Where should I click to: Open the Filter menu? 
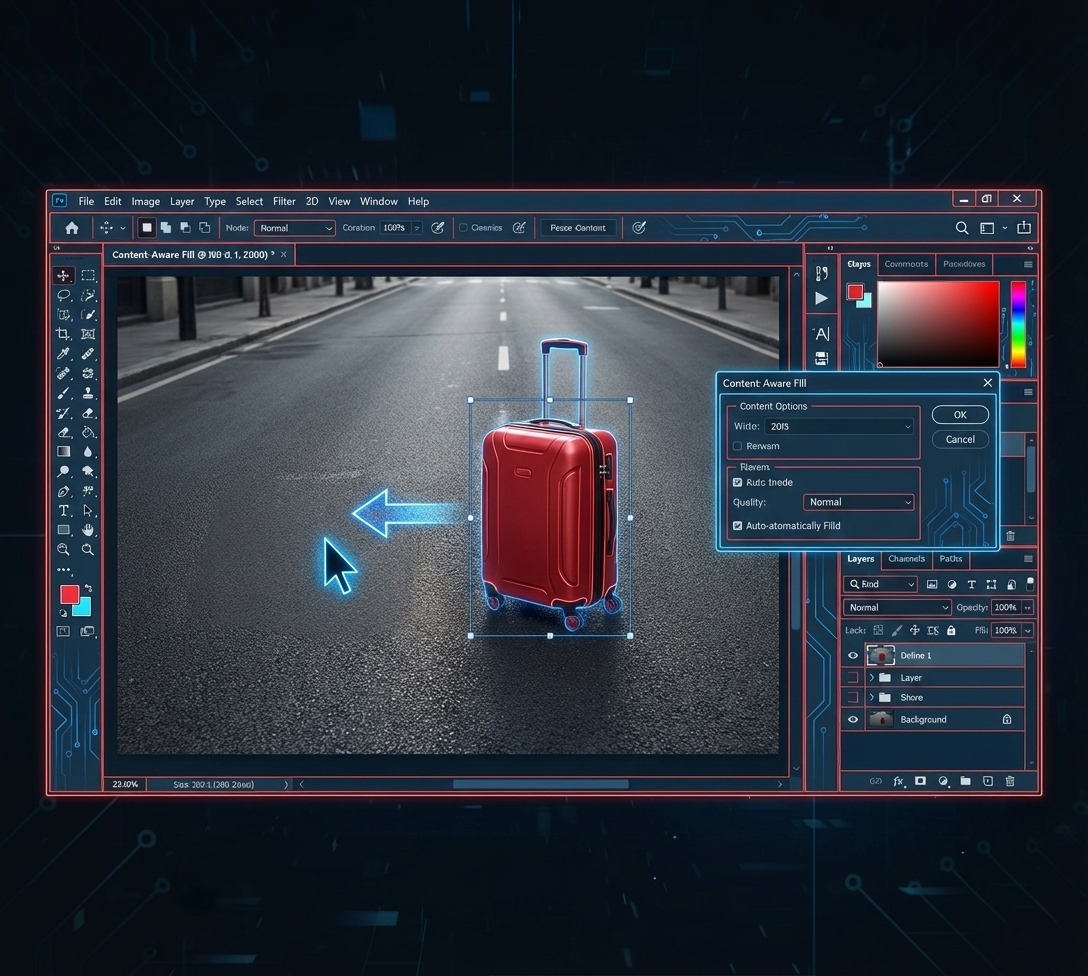coord(284,201)
